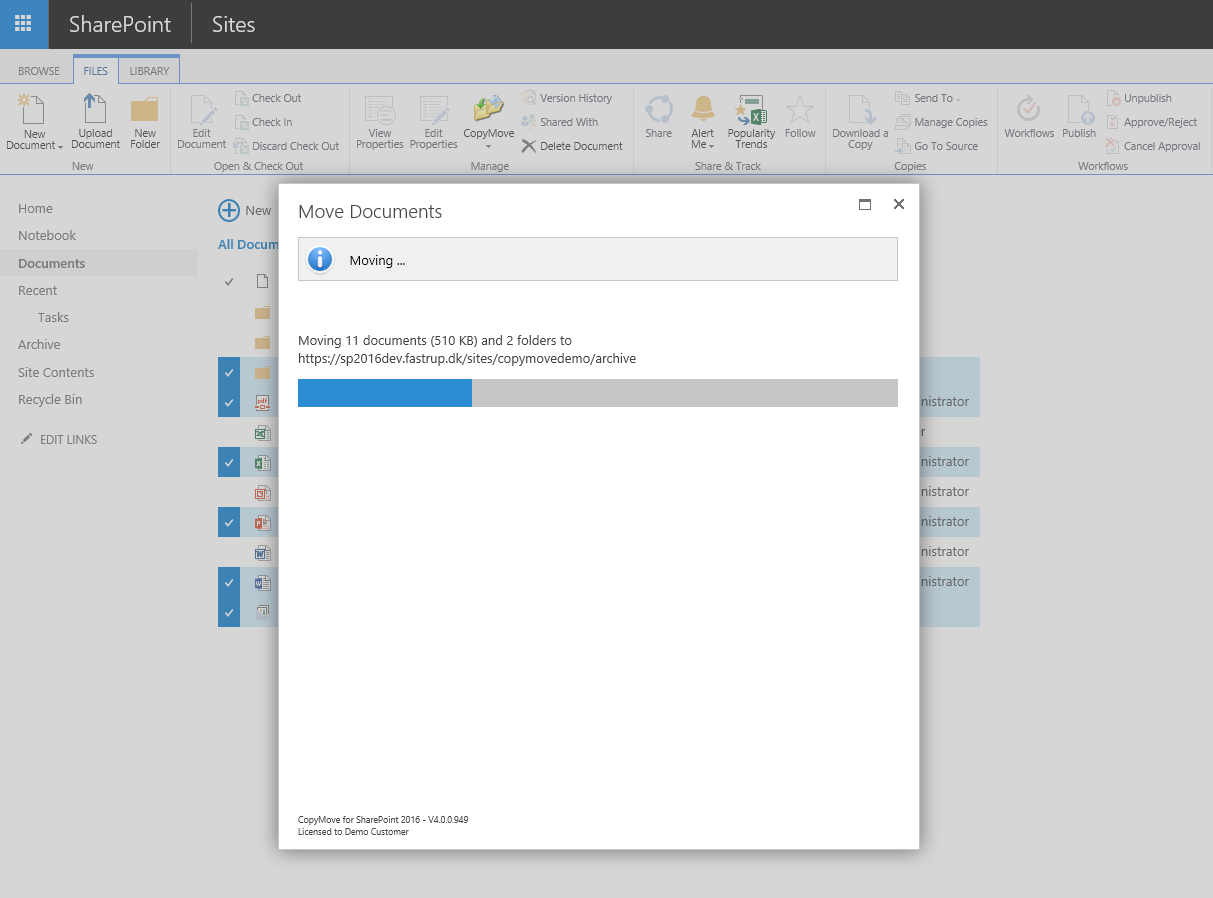Select the FILES ribbon tab

coord(96,71)
